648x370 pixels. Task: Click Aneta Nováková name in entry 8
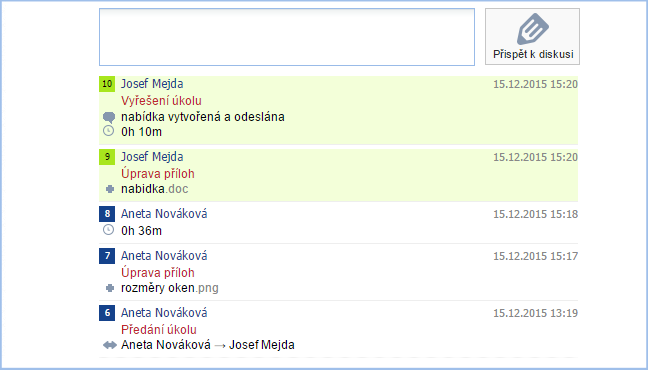pos(164,214)
